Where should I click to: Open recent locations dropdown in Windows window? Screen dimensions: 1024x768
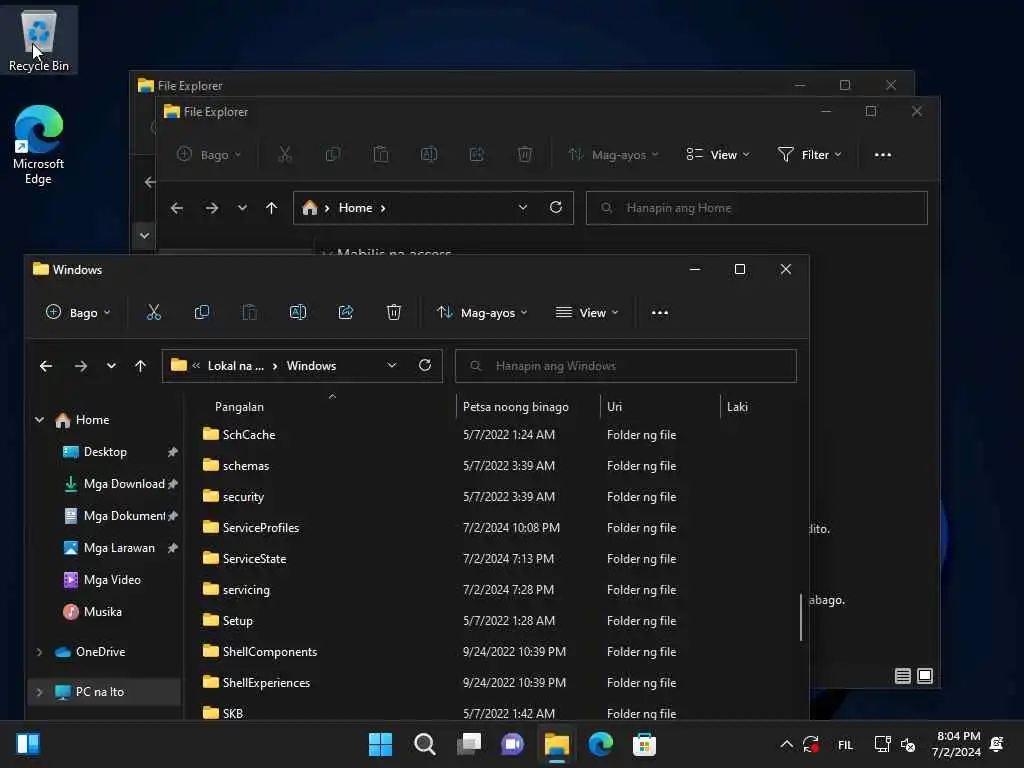(x=111, y=366)
